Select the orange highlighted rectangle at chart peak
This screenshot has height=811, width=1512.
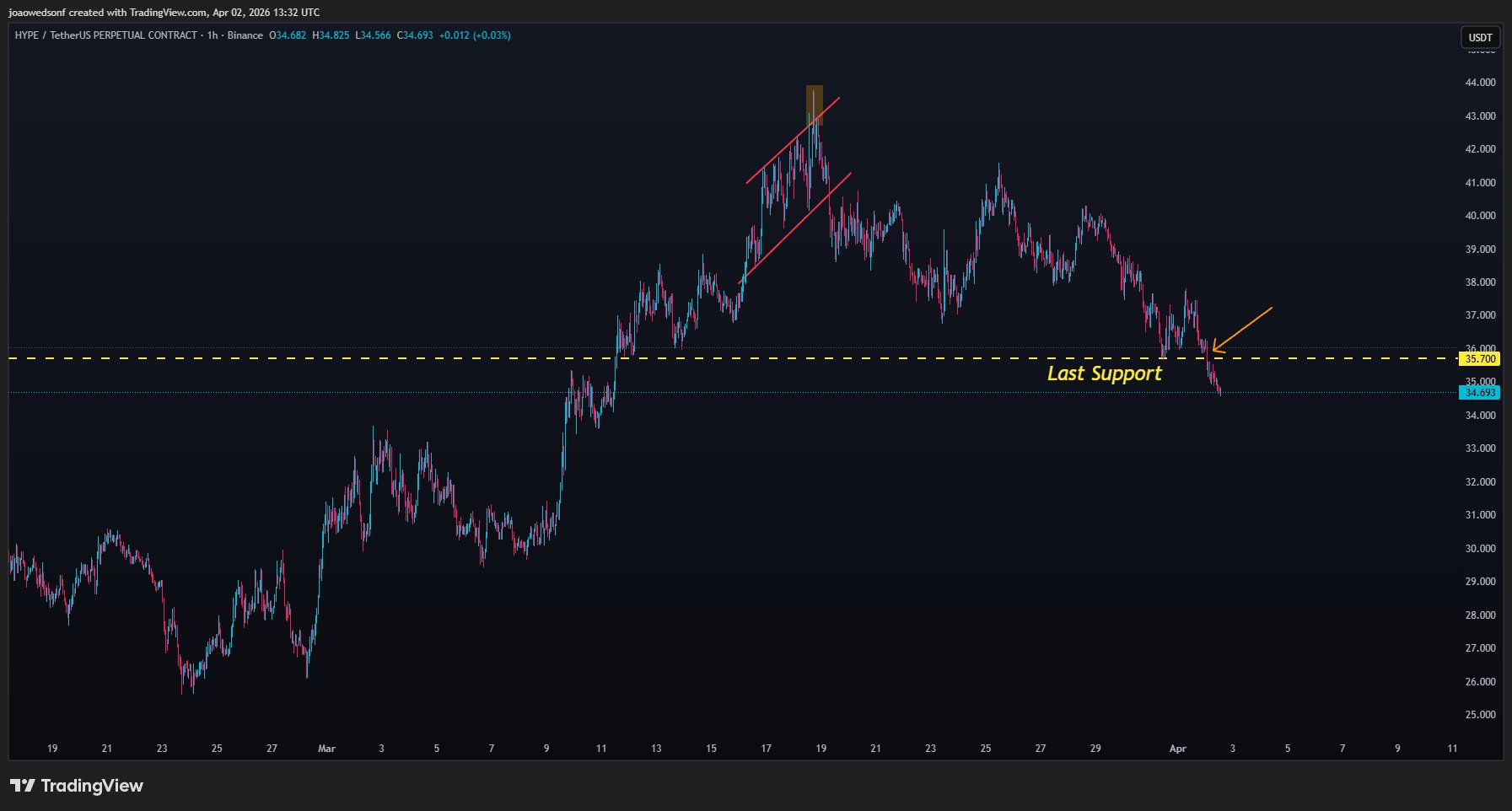814,105
